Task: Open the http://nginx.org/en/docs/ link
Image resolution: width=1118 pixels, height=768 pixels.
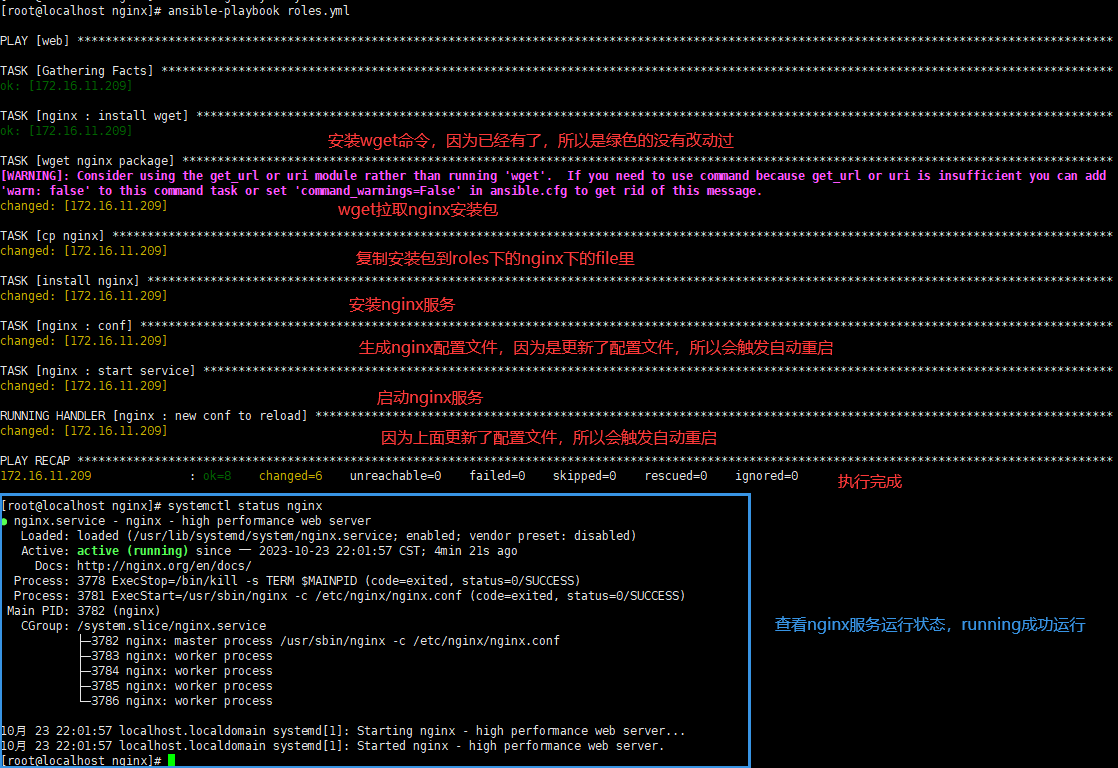Action: pyautogui.click(x=164, y=565)
